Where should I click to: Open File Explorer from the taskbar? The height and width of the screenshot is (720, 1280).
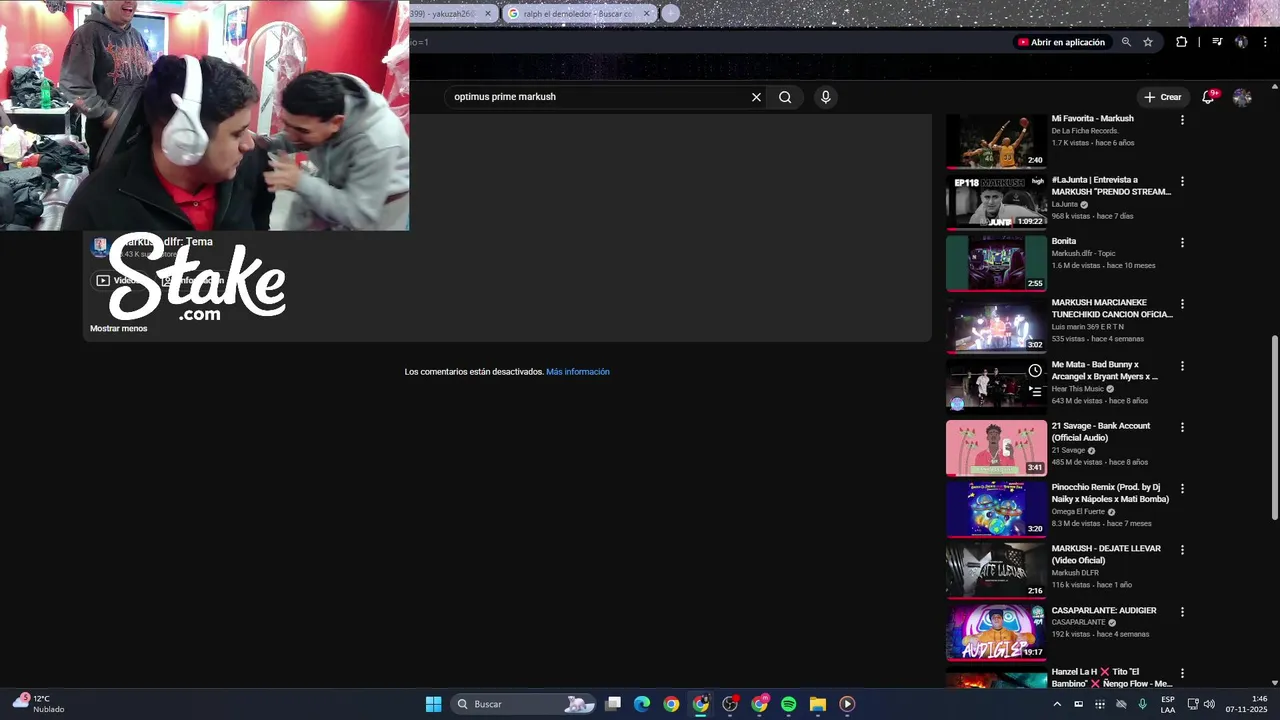(818, 704)
